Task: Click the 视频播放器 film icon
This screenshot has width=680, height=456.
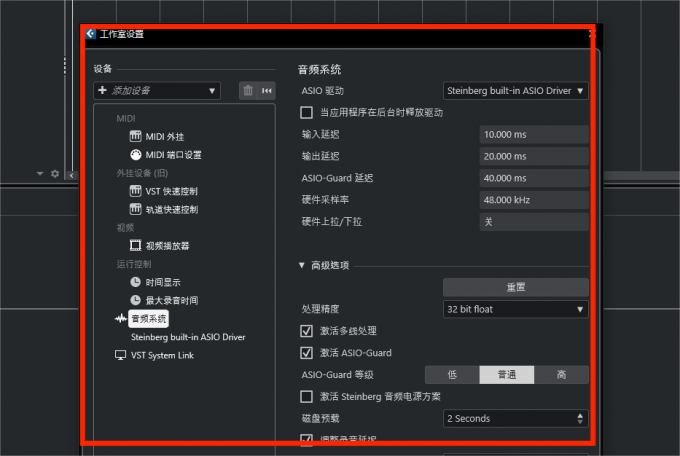Action: click(136, 246)
